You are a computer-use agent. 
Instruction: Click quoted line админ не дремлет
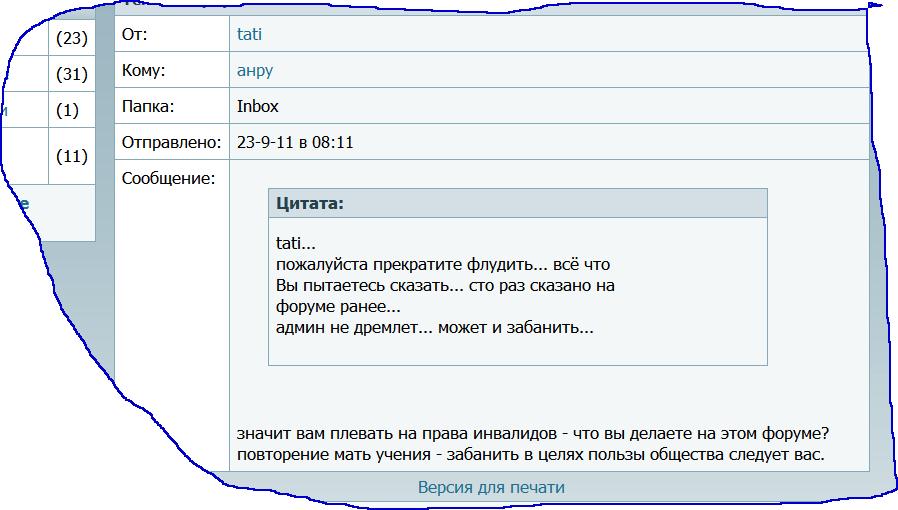click(434, 327)
